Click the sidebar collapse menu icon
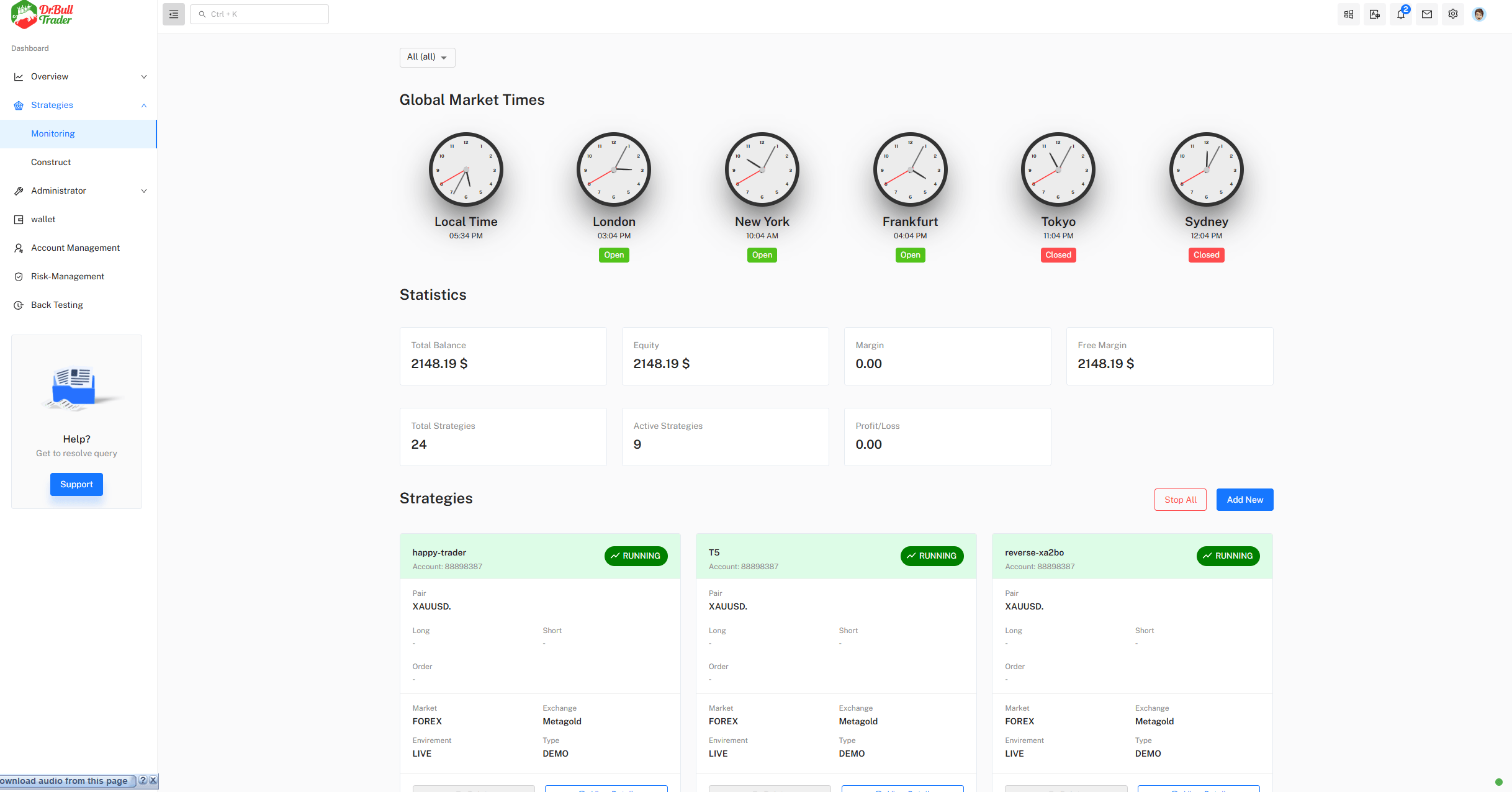This screenshot has height=792, width=1512. [x=174, y=14]
